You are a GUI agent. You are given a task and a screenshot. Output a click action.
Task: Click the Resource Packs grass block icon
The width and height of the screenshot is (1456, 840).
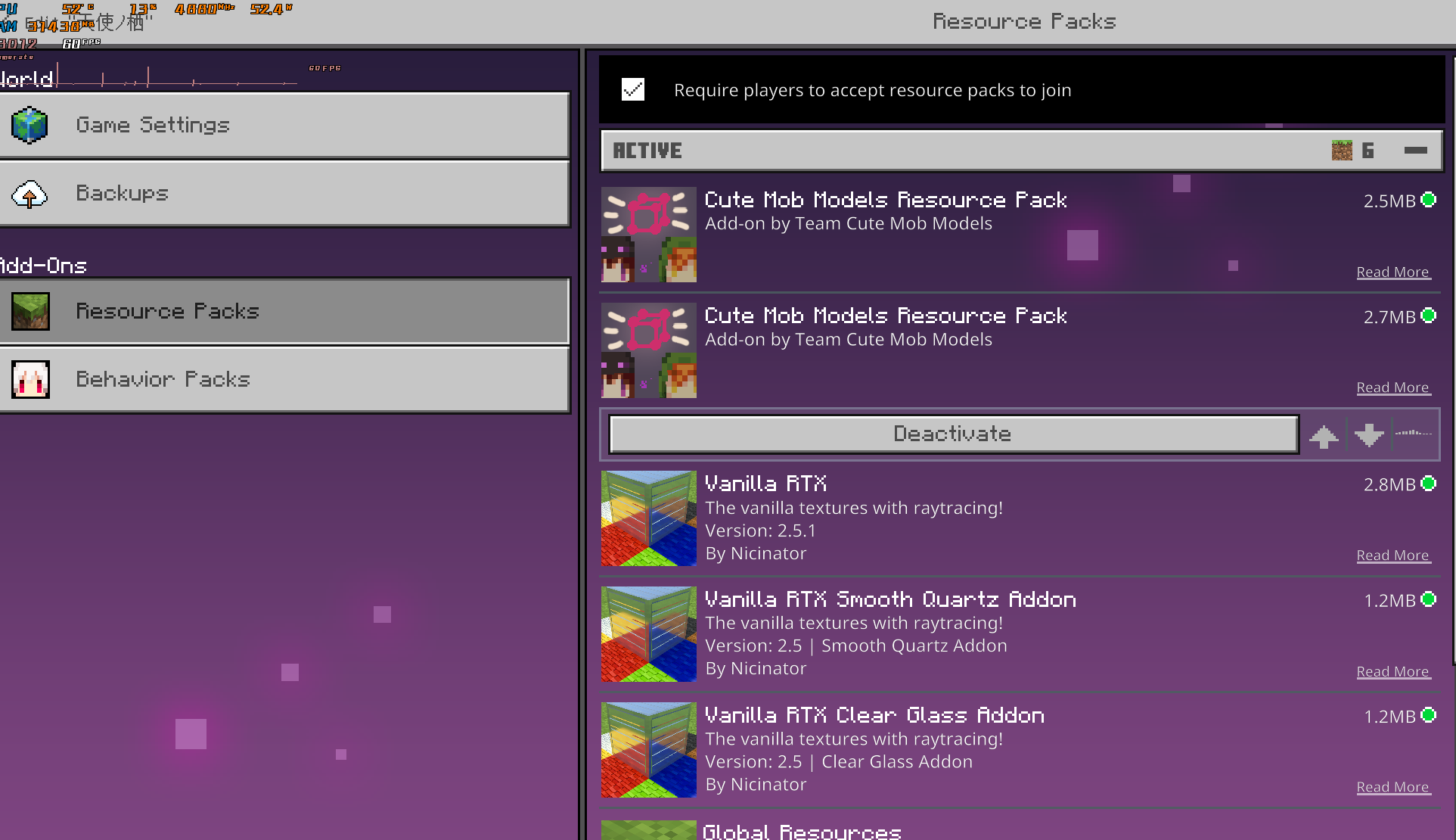(x=30, y=312)
